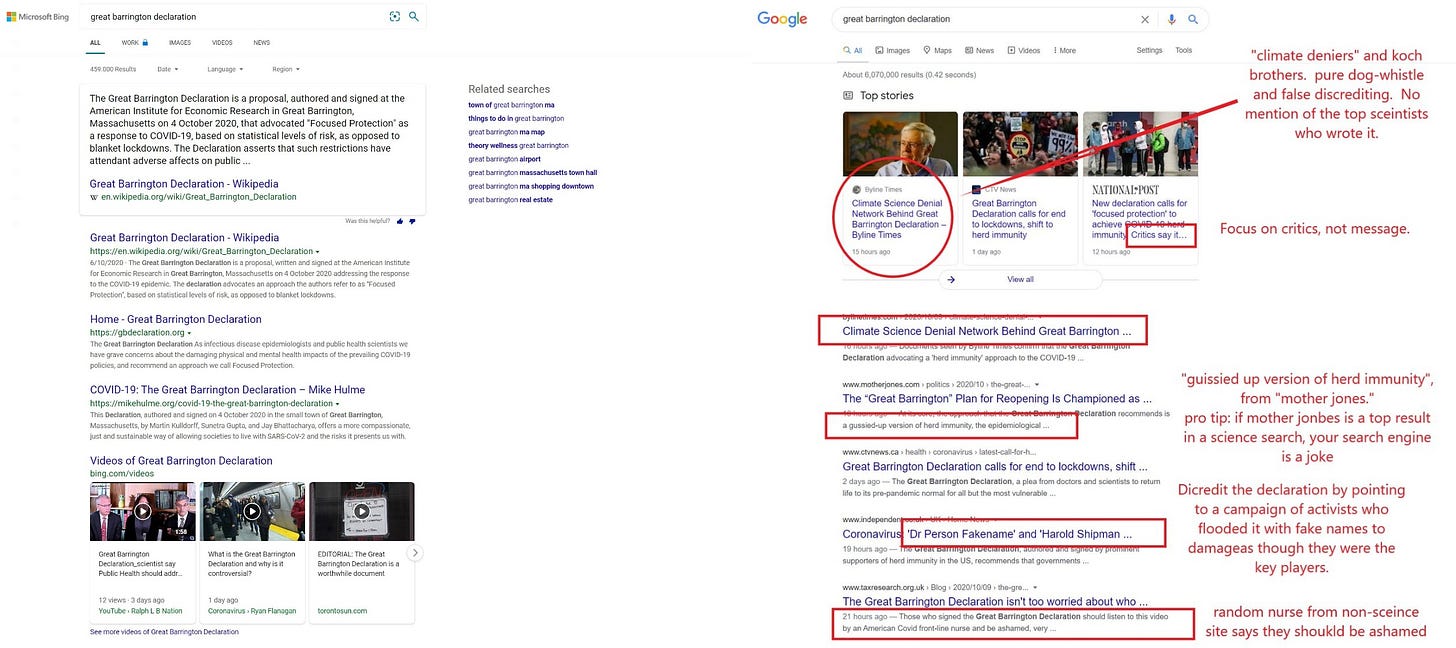This screenshot has width=1456, height=648.
Task: Open the Byline Times top story card
Action: tap(900, 186)
